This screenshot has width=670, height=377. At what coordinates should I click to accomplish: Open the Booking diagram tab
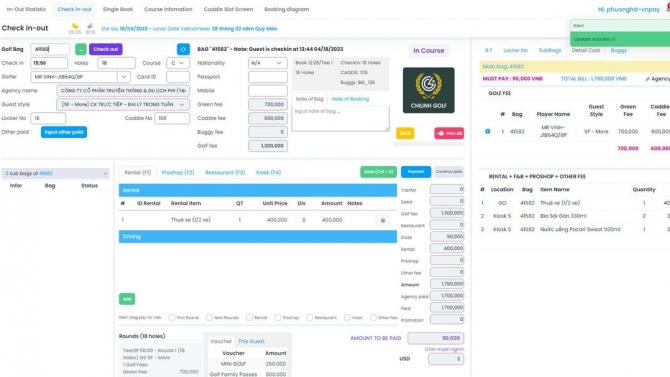287,9
